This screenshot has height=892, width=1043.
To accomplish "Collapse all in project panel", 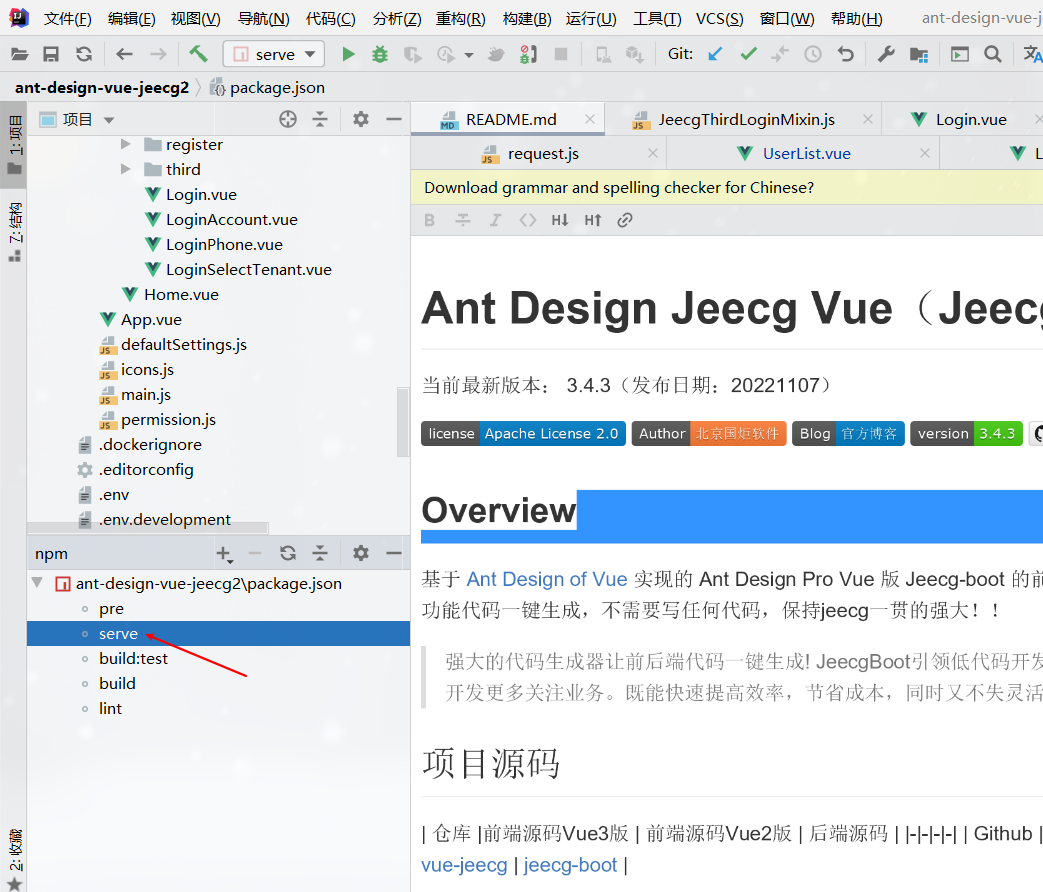I will [x=320, y=119].
